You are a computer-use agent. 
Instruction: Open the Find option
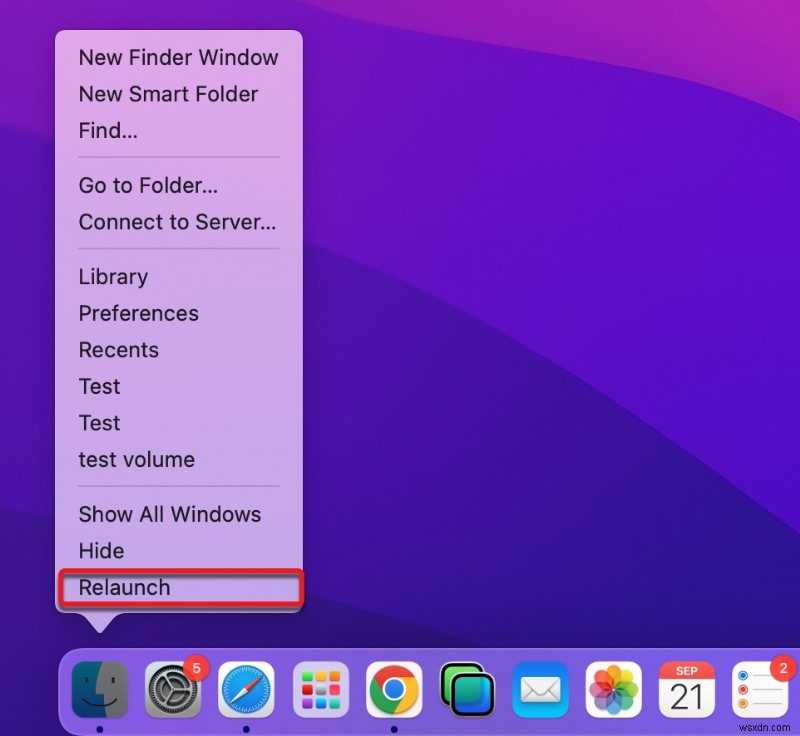pyautogui.click(x=110, y=130)
